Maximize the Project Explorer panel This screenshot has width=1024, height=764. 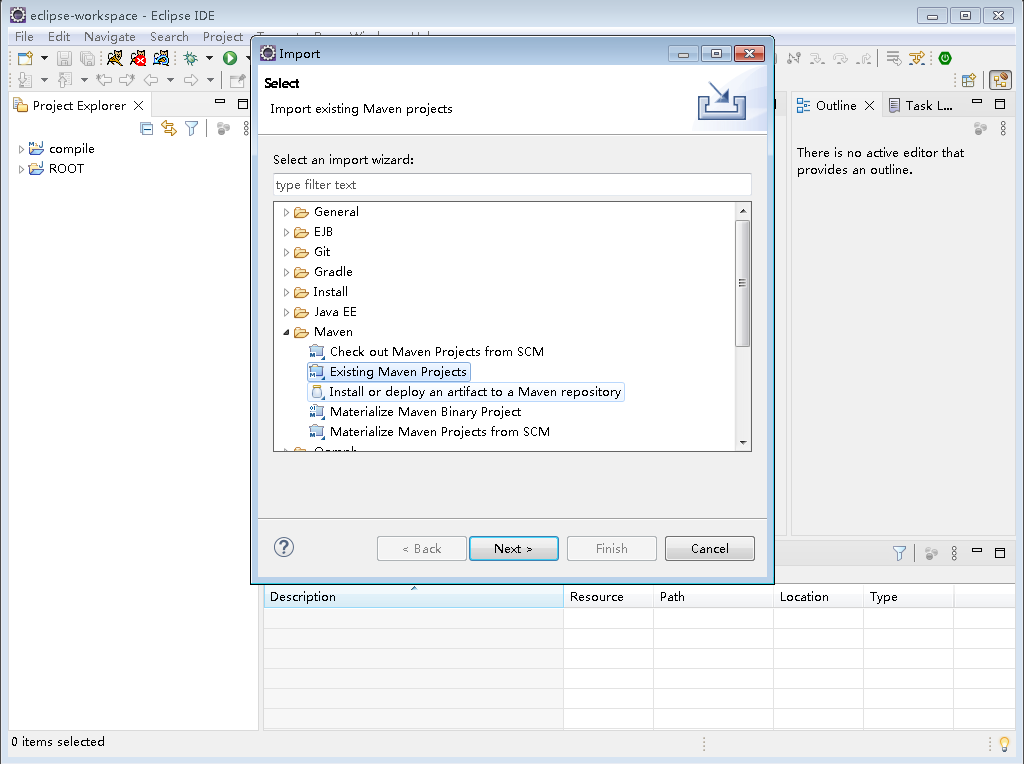tap(243, 104)
